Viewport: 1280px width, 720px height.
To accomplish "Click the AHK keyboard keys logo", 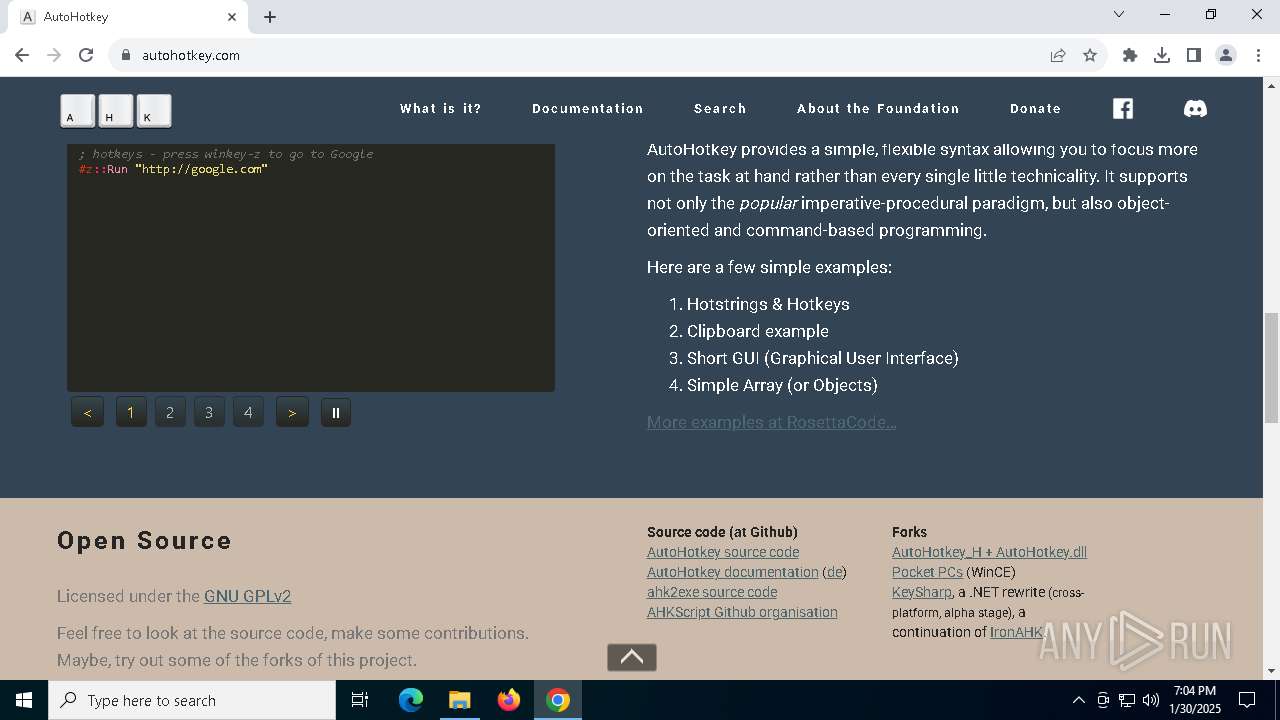I will tap(116, 111).
